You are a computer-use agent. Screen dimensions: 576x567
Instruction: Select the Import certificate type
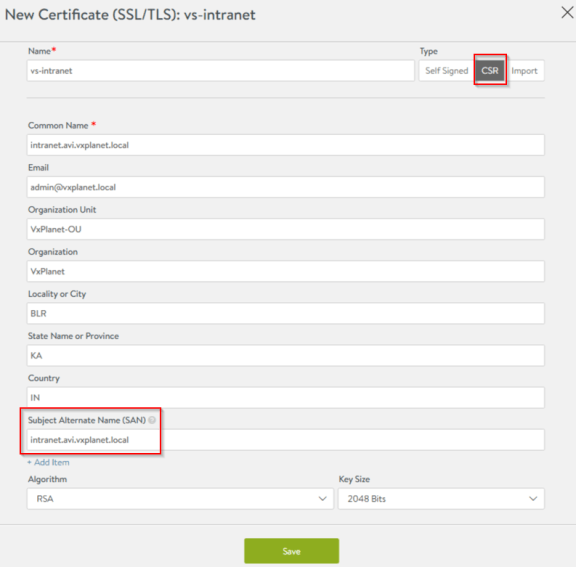[x=524, y=71]
